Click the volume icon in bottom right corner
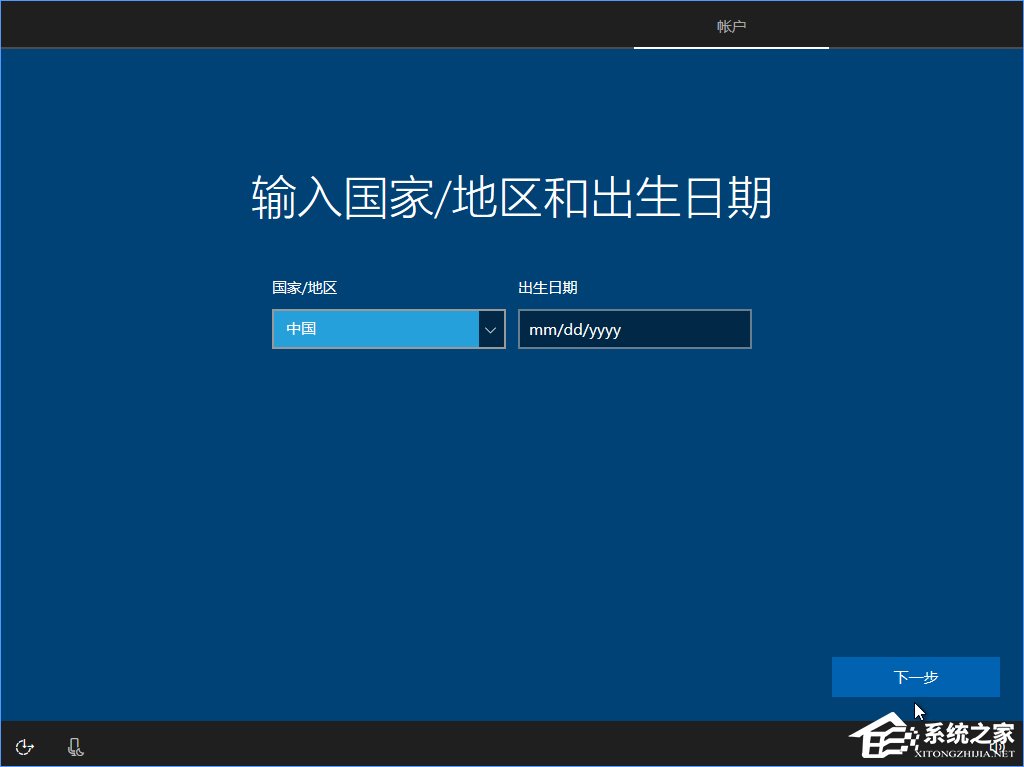Screen dimensions: 1024x767 [996, 745]
